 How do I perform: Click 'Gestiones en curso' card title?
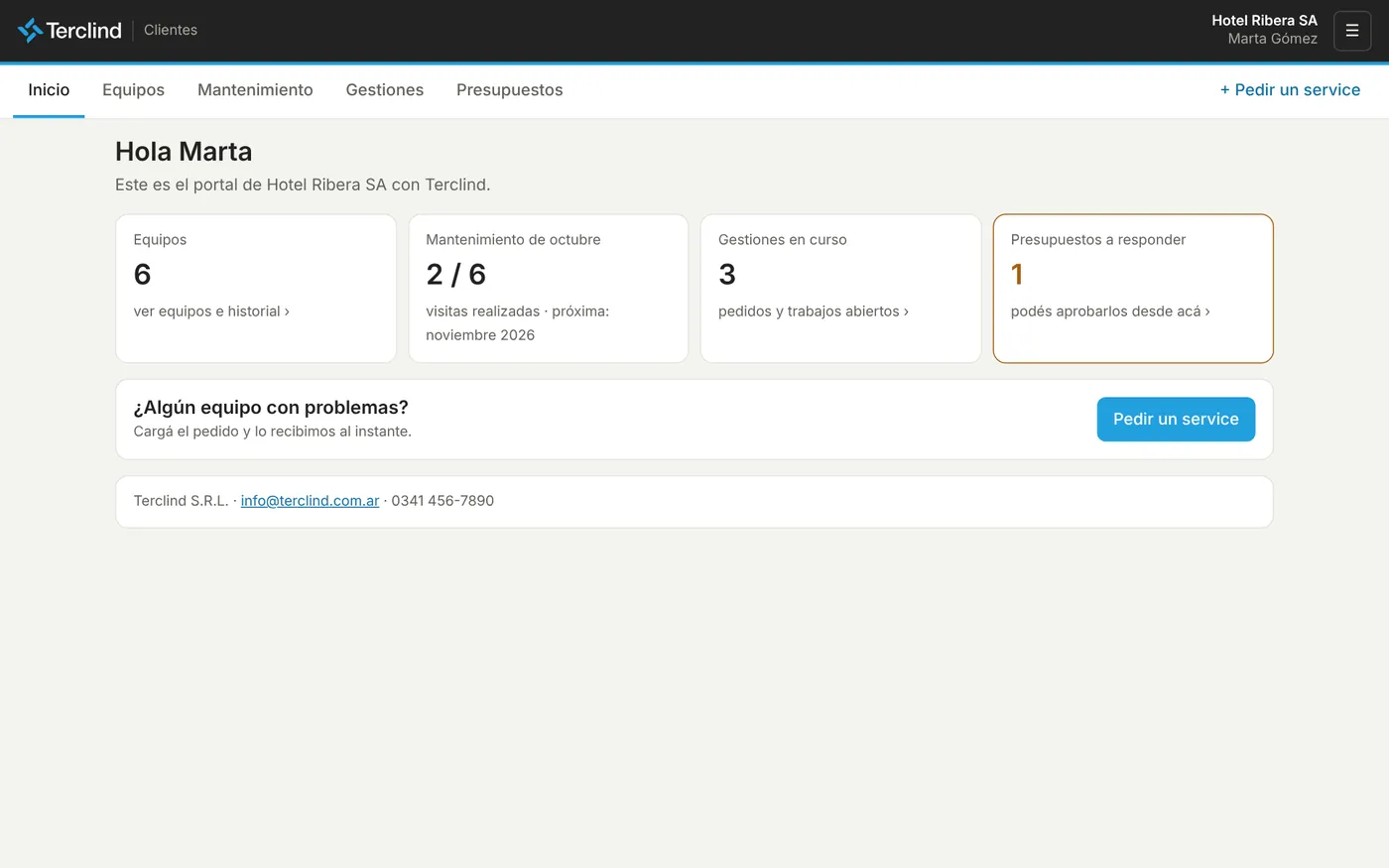pos(783,240)
